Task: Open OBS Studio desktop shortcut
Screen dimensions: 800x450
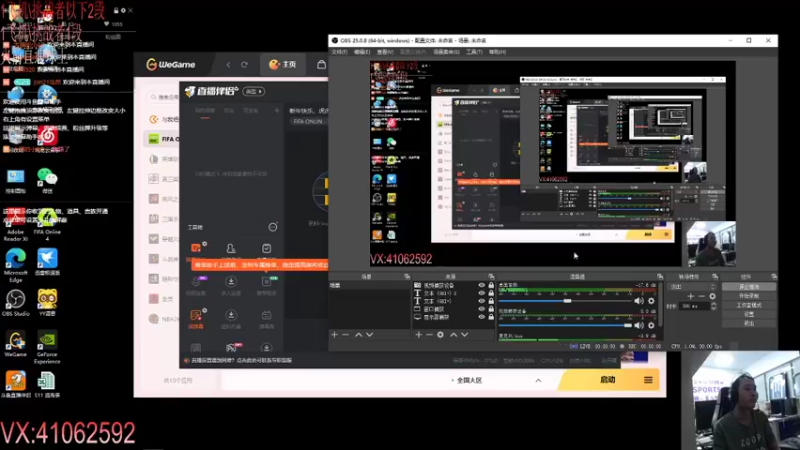Action: [15, 302]
